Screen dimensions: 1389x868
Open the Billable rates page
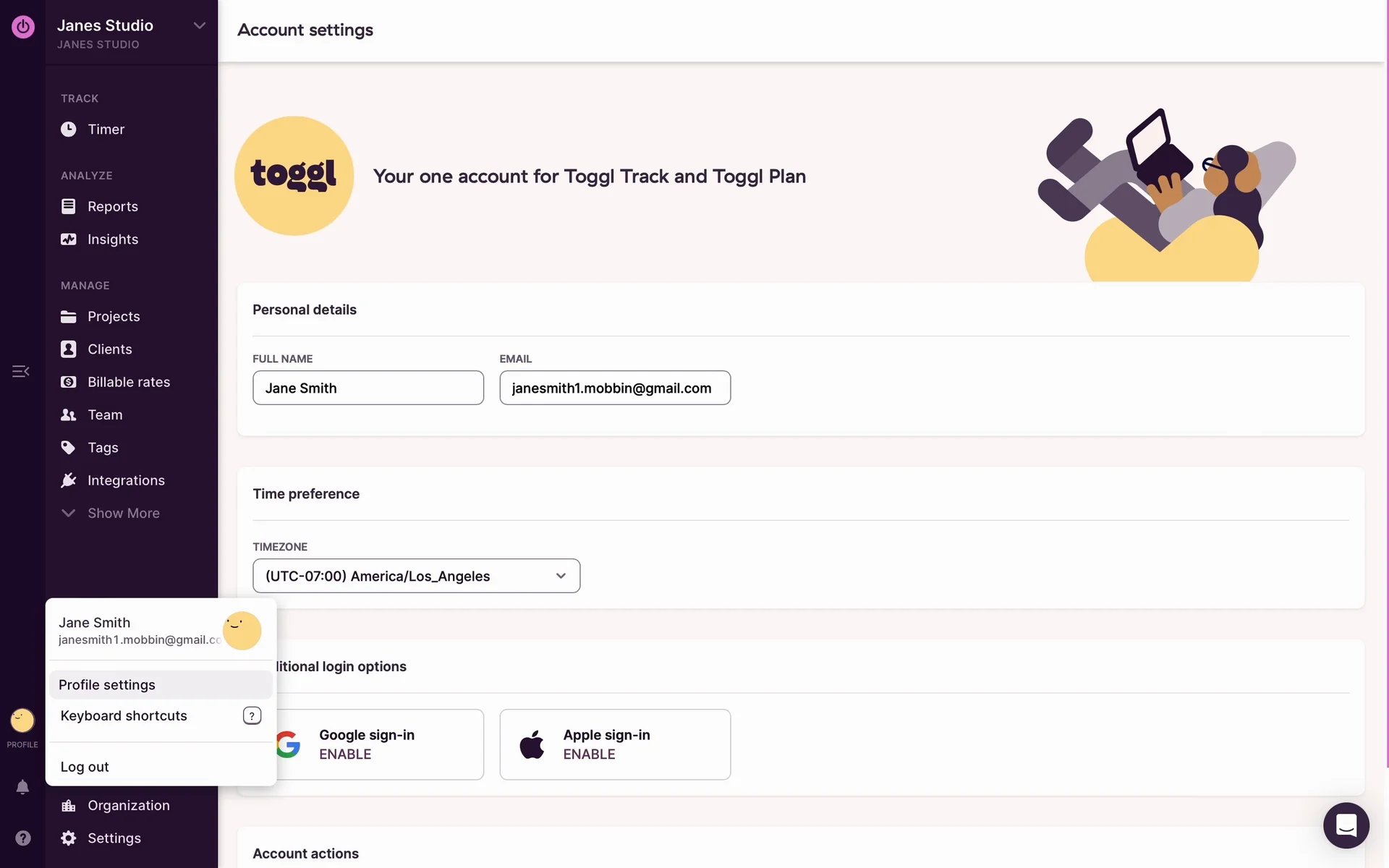[128, 382]
